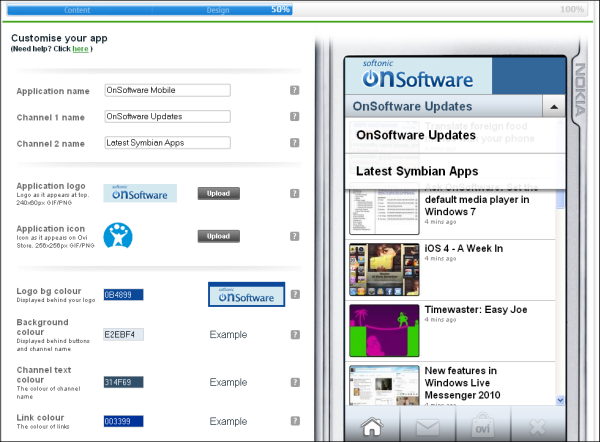Click the Application name text field
Viewport: 600px width, 442px height.
[x=167, y=90]
